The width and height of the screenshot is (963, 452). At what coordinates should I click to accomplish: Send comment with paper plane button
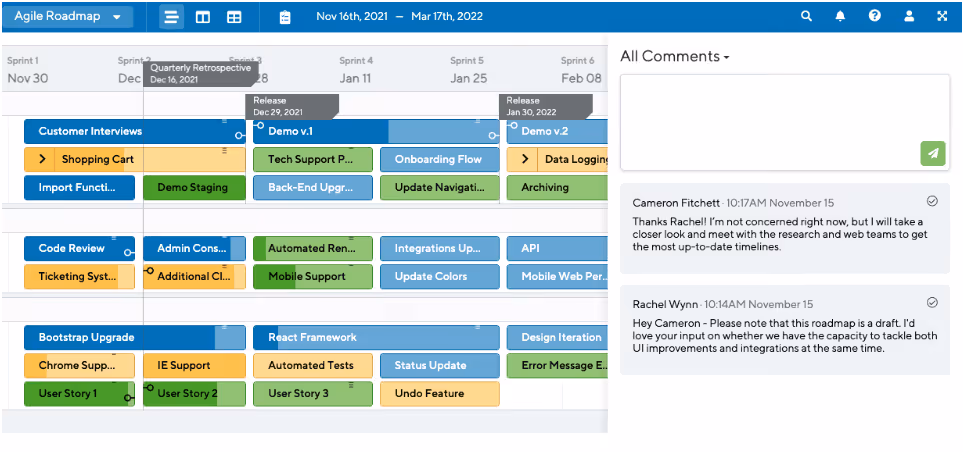click(933, 154)
